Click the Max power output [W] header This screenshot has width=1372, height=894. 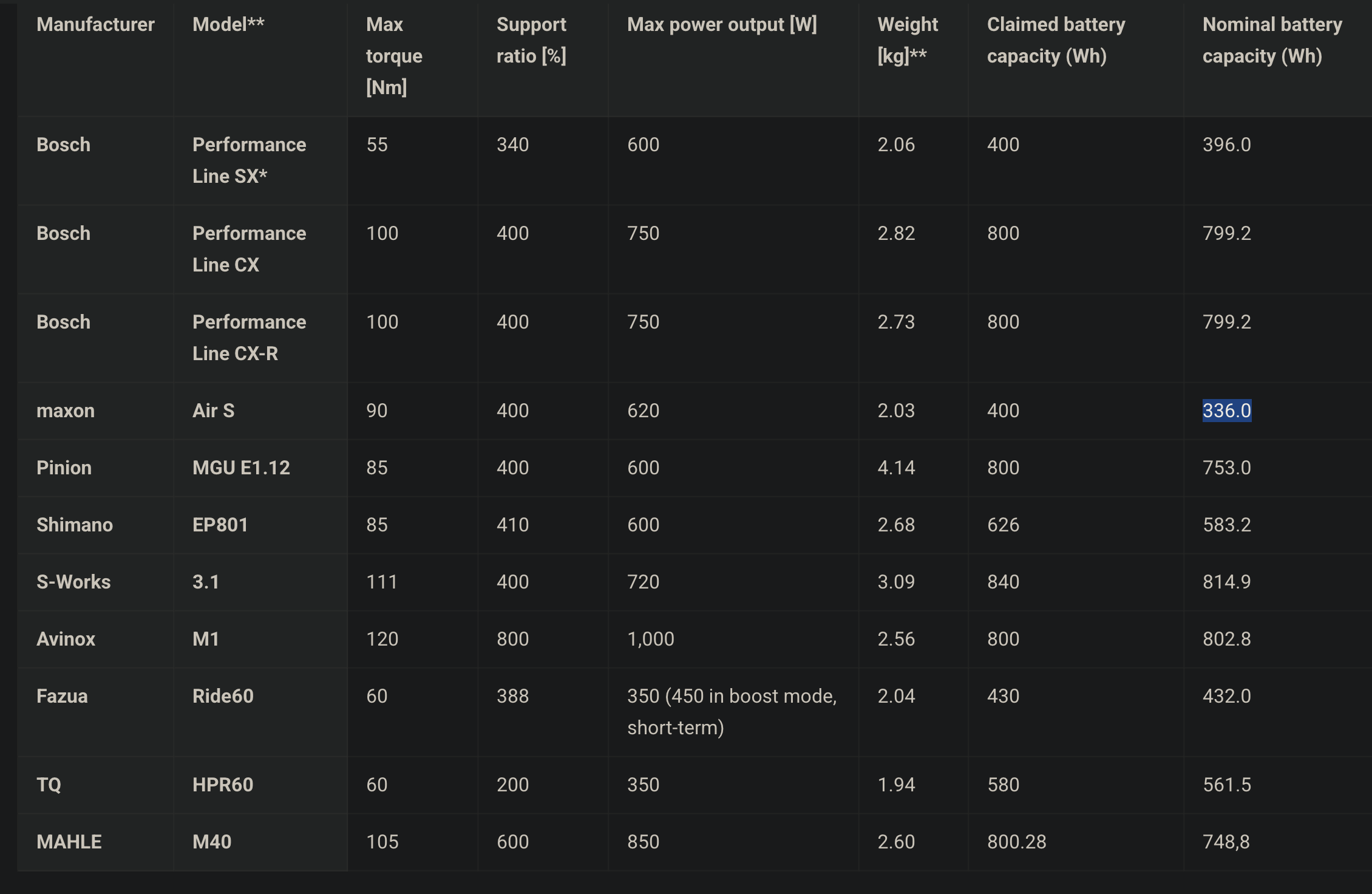click(x=722, y=24)
